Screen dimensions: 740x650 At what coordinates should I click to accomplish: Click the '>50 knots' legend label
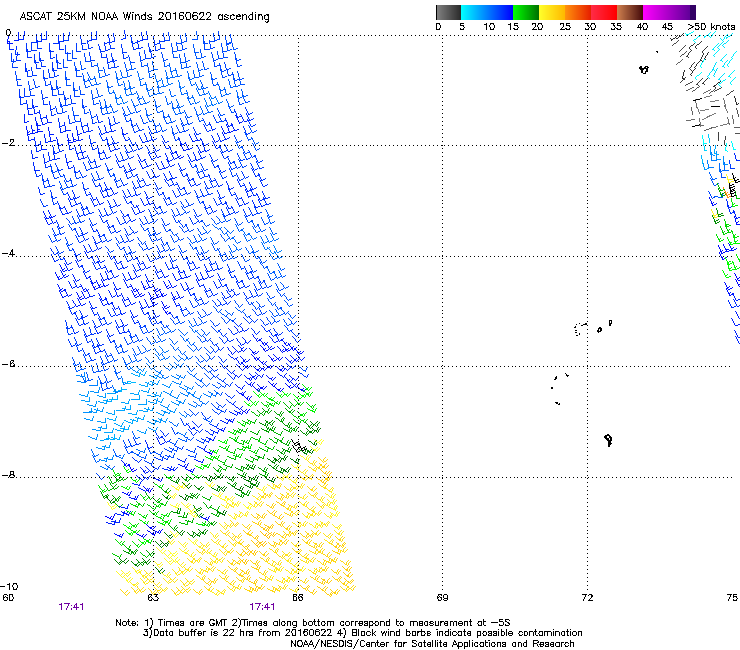tap(711, 27)
